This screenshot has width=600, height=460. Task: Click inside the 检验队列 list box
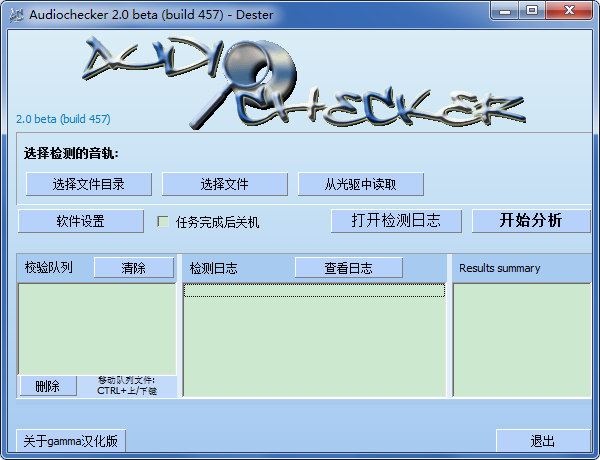click(x=97, y=329)
